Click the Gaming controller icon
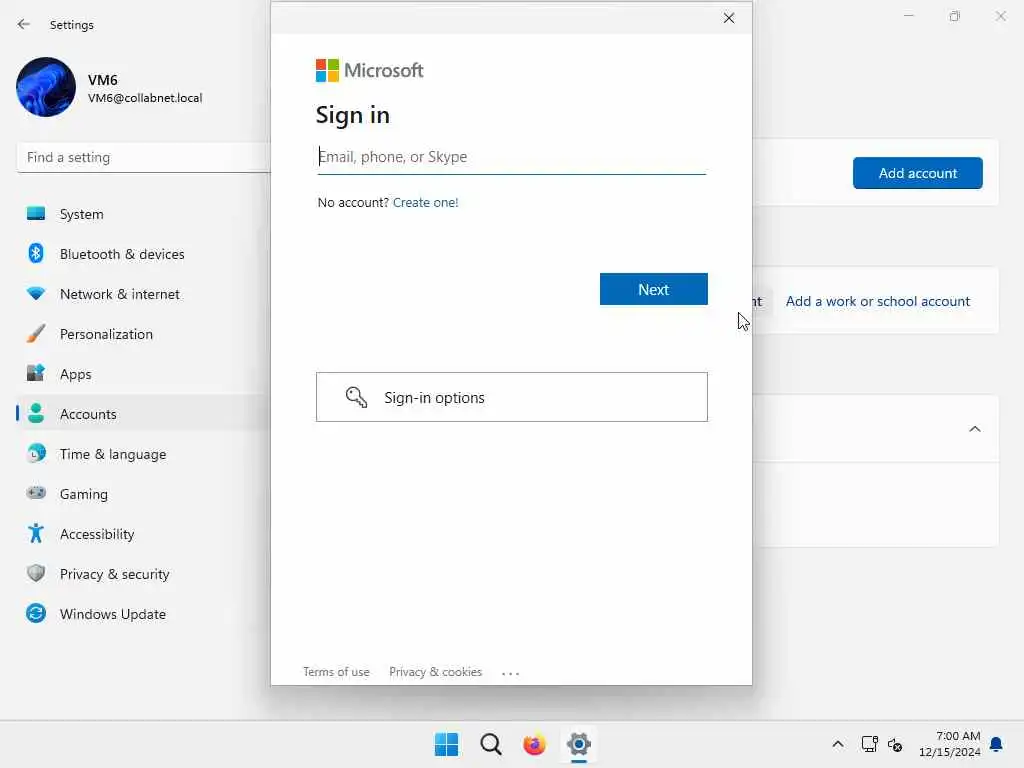Viewport: 1024px width, 768px height. point(36,493)
